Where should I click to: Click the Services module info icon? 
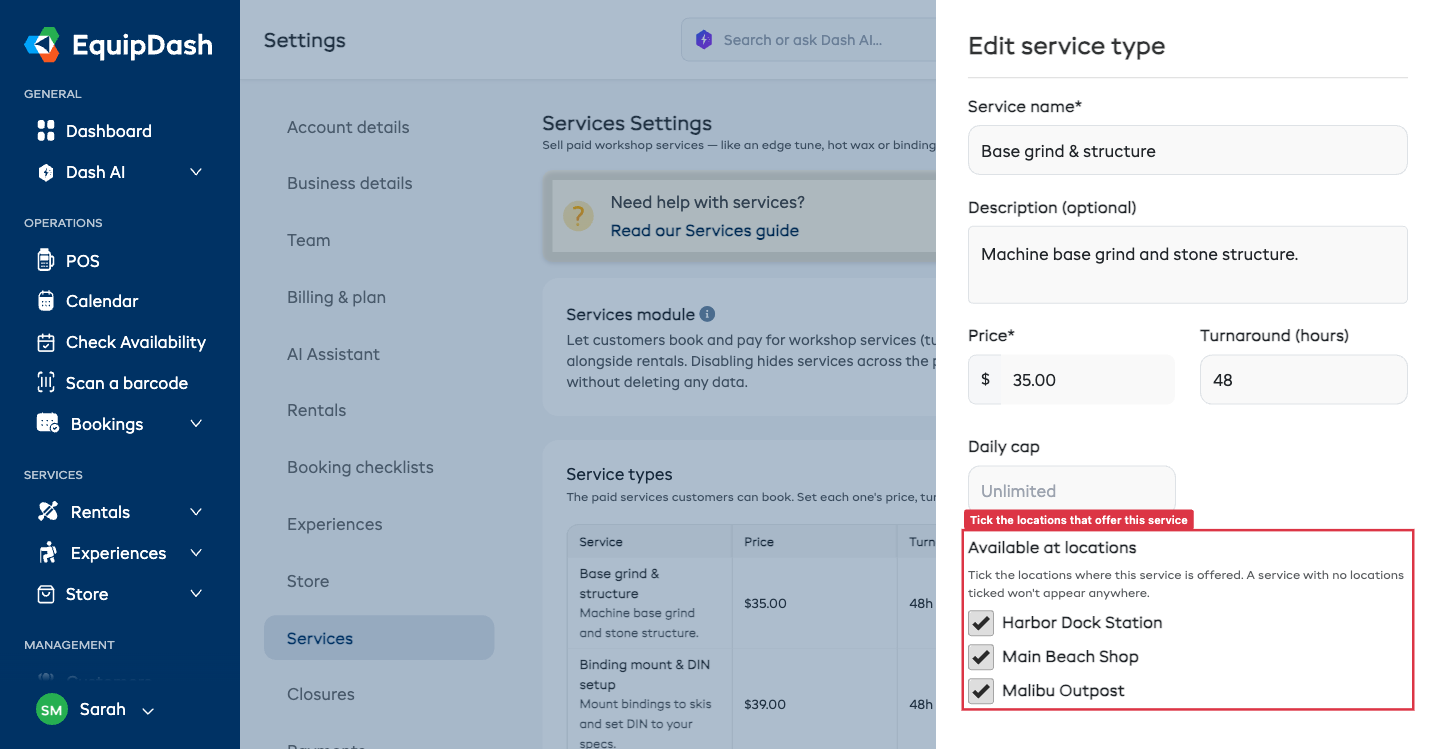coord(707,314)
